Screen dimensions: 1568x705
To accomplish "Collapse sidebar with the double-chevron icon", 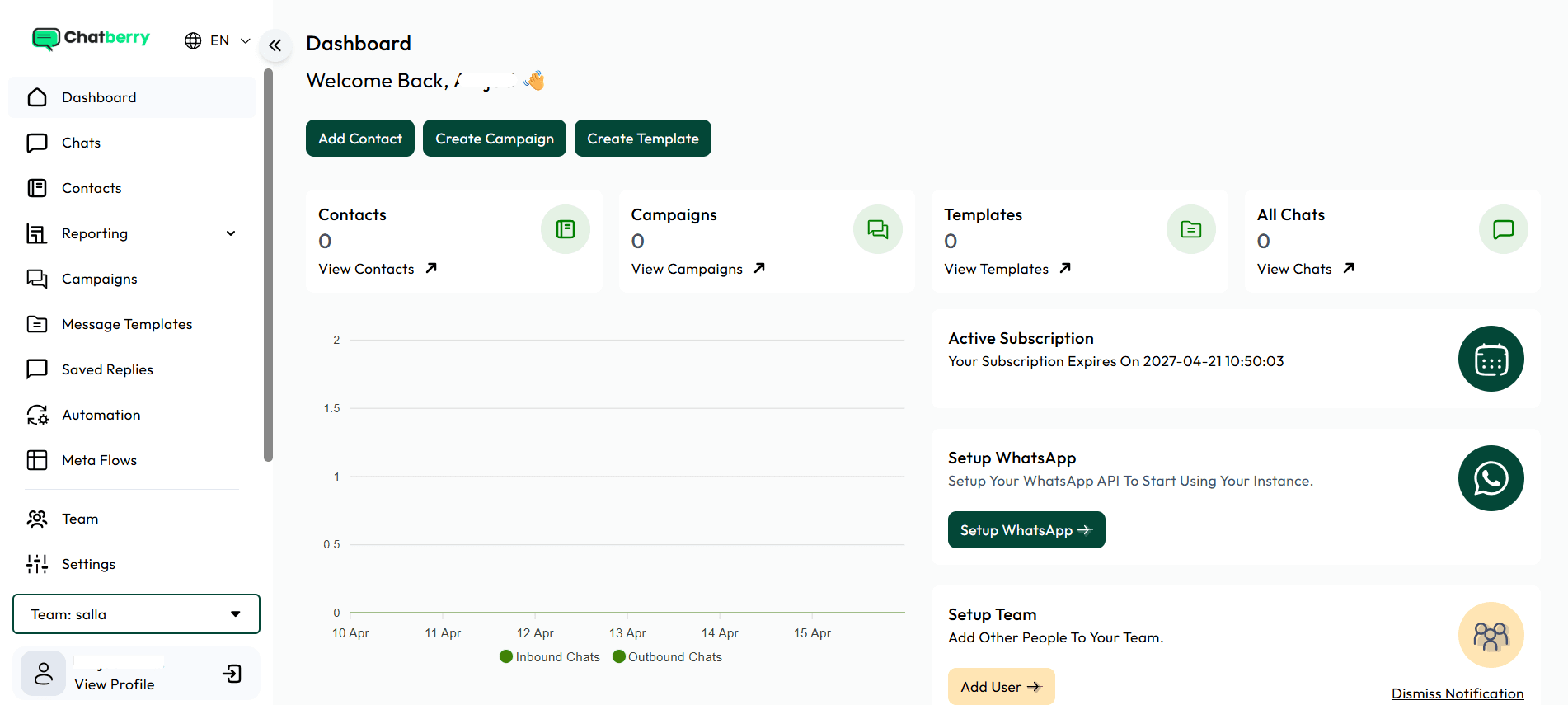I will coord(275,45).
